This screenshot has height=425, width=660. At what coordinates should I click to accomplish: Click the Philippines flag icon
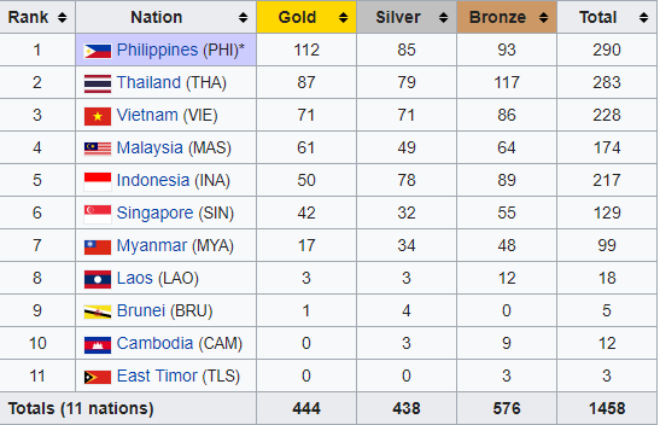(98, 51)
